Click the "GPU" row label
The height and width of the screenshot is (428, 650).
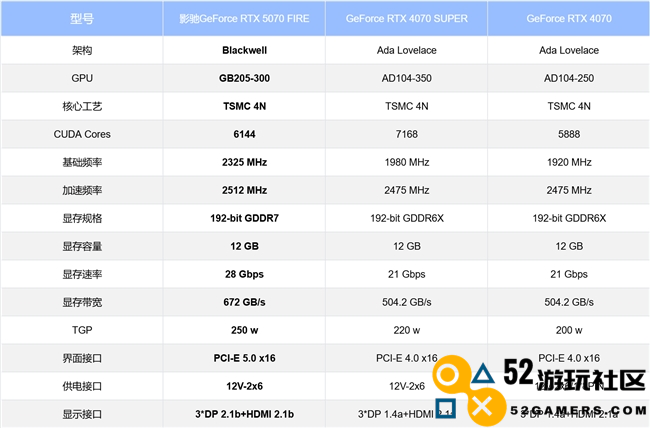coord(82,78)
